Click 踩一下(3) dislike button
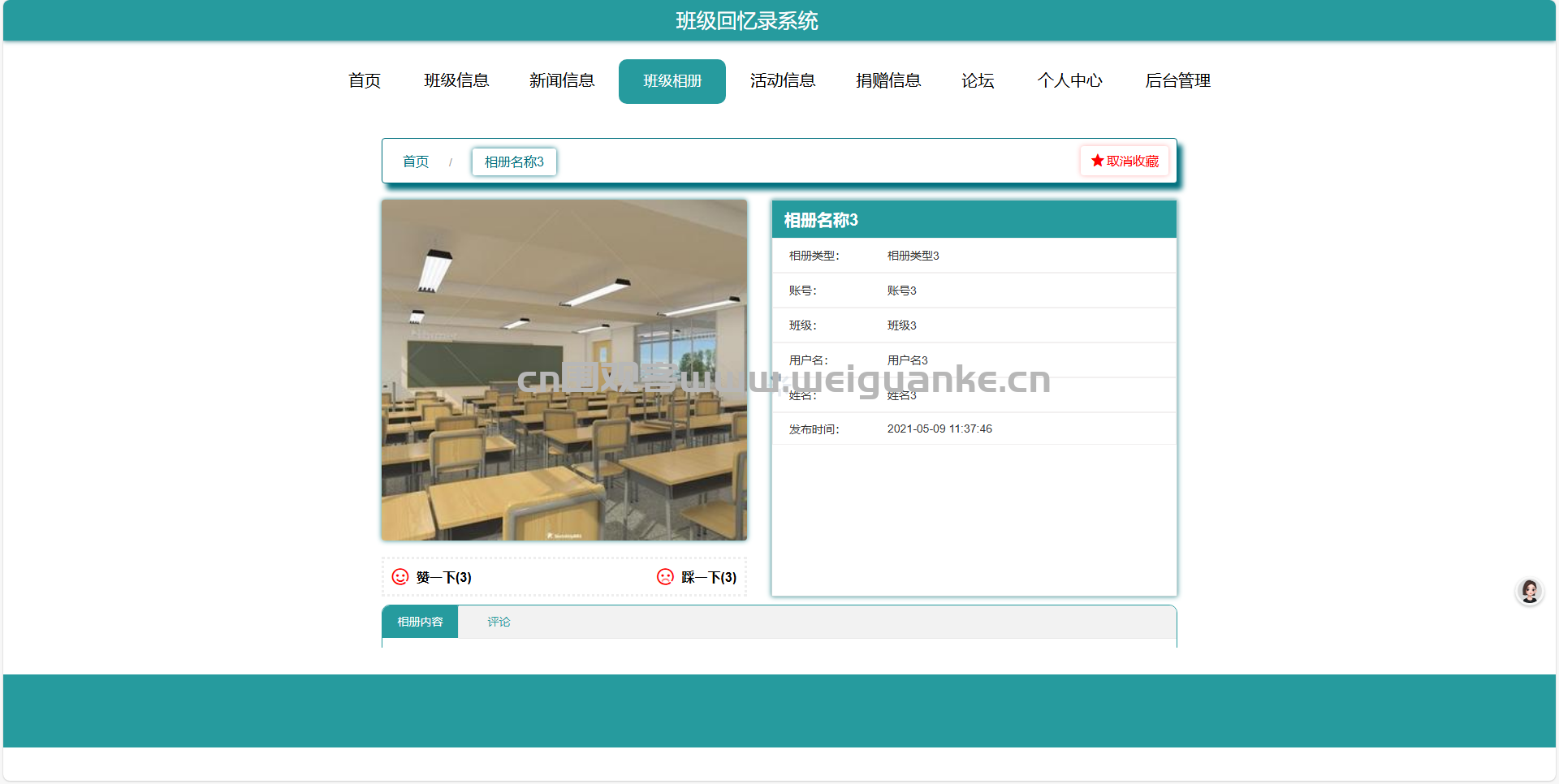 (697, 577)
